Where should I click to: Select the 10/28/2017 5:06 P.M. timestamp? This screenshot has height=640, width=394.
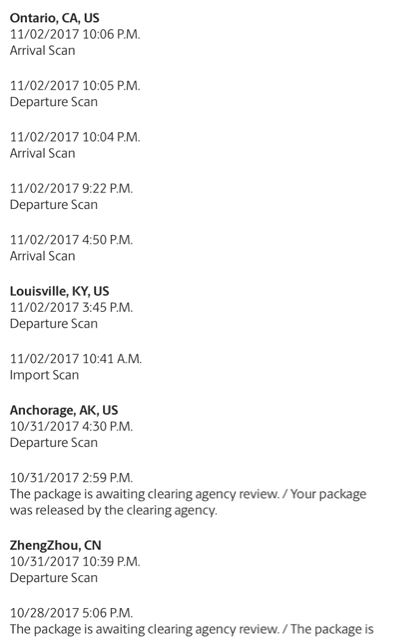(71, 613)
